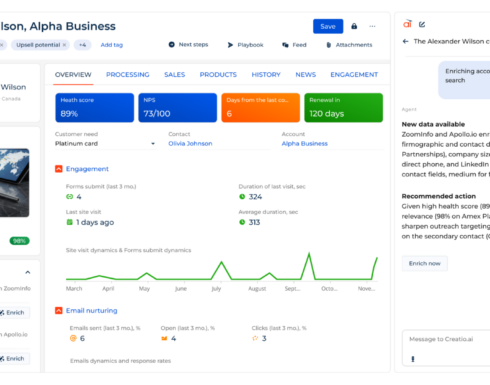
Task: Collapse the left panel chevron
Action: click(28, 272)
